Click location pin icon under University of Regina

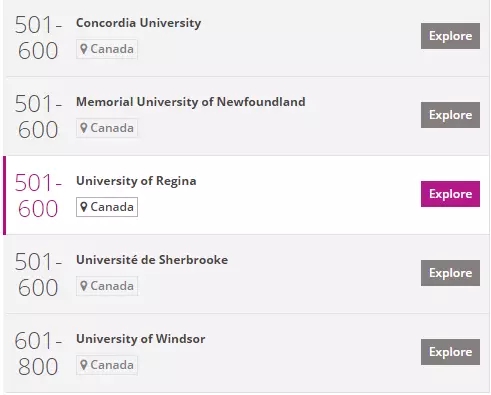pyautogui.click(x=84, y=207)
